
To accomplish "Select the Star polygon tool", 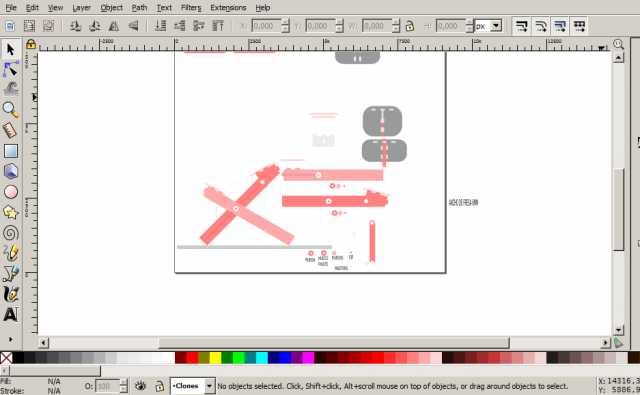I will [11, 213].
